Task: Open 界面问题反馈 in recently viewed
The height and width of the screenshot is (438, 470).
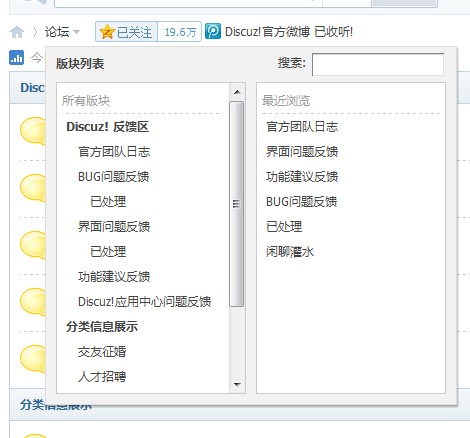Action: [302, 152]
